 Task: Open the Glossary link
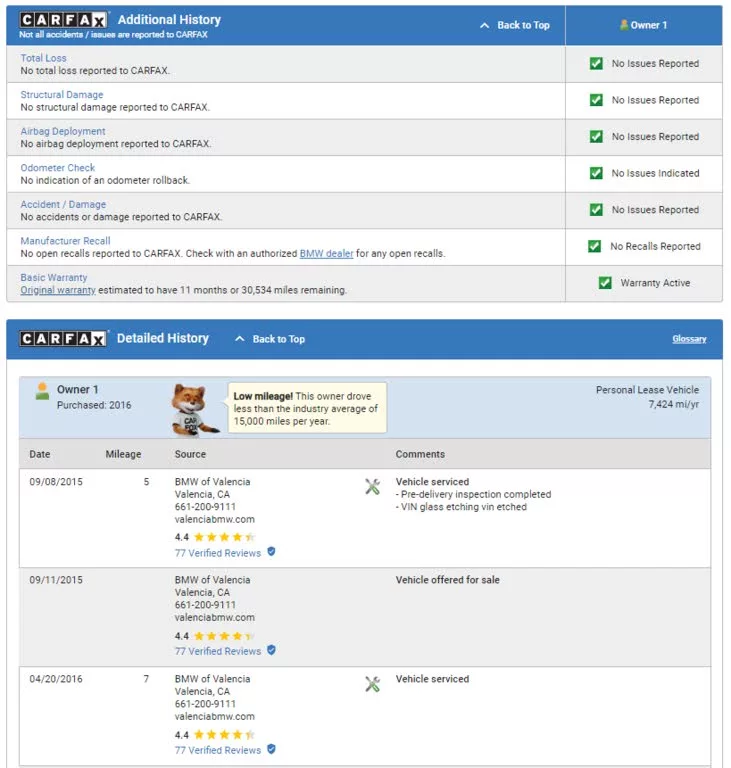tap(689, 338)
